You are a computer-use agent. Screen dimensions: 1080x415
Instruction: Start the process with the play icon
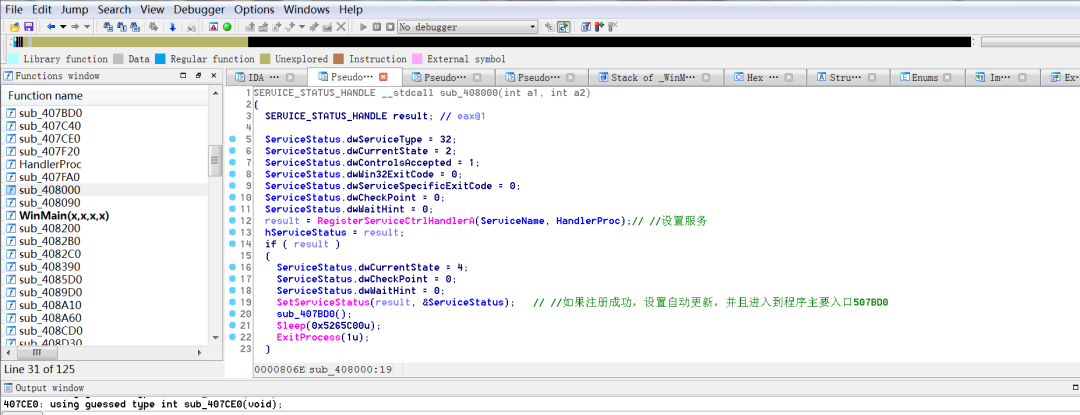(363, 26)
